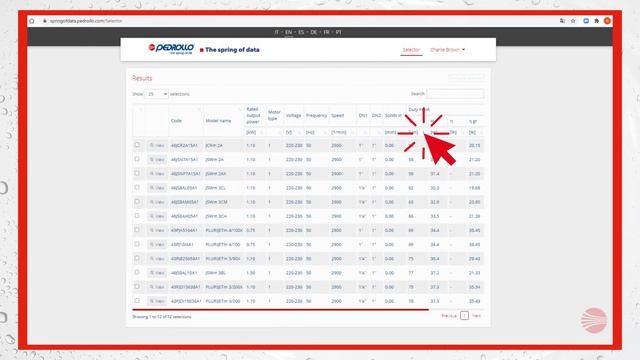Open the Show entries count dropdown
The height and width of the screenshot is (360, 640).
[156, 94]
